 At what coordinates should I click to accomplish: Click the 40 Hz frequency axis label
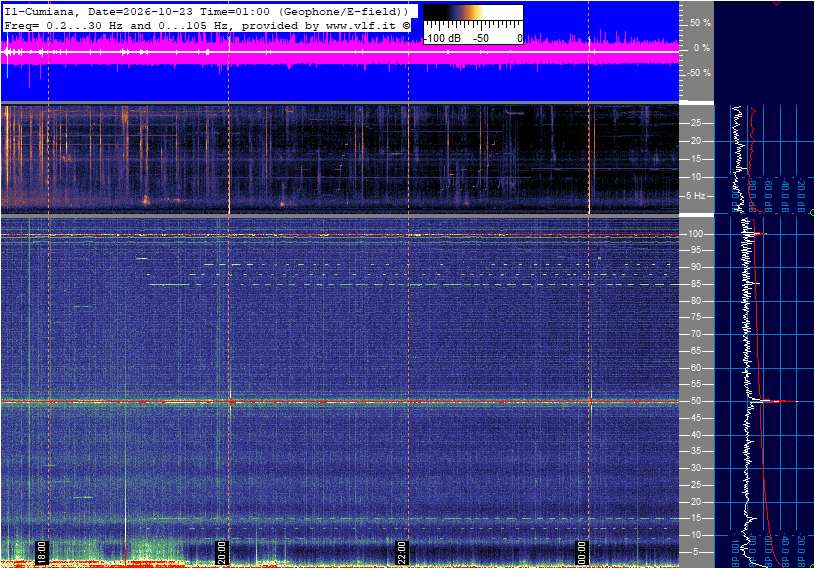click(x=695, y=435)
